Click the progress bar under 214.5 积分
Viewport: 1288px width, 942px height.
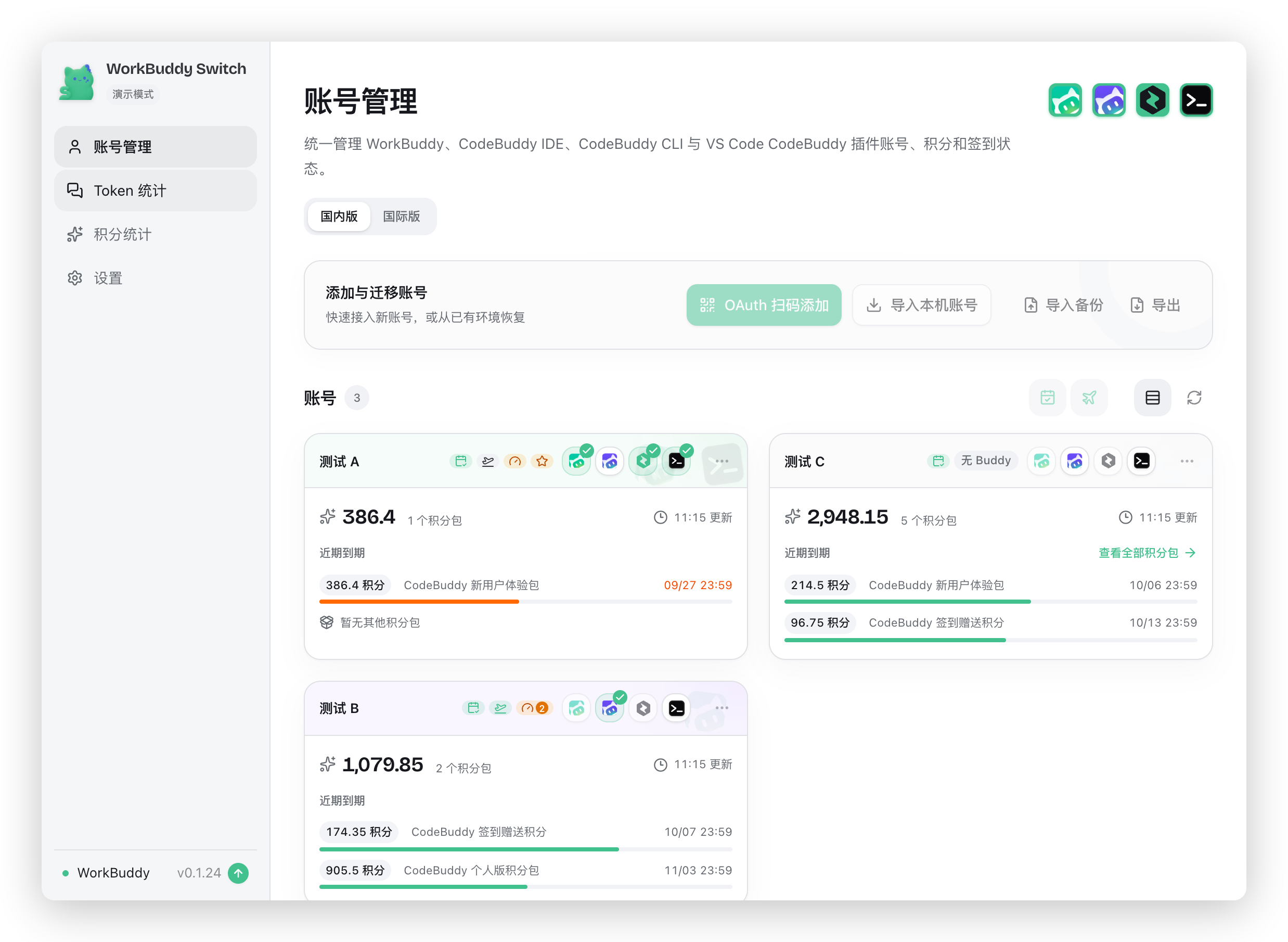click(990, 602)
